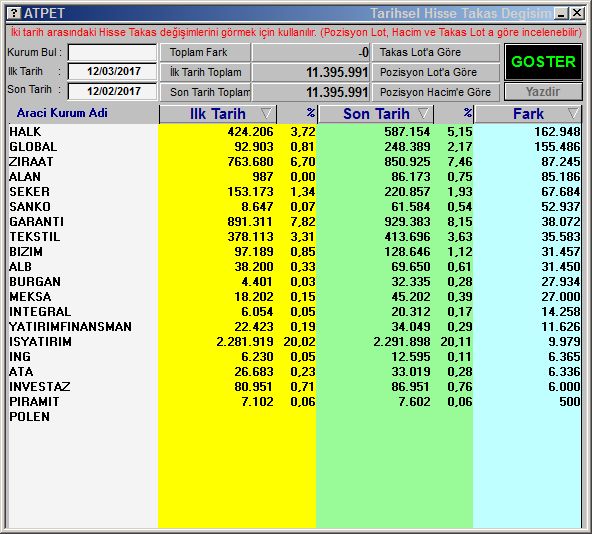Screen dimensions: 592x534
Task: Click Fark value 500
Action: [x=570, y=402]
